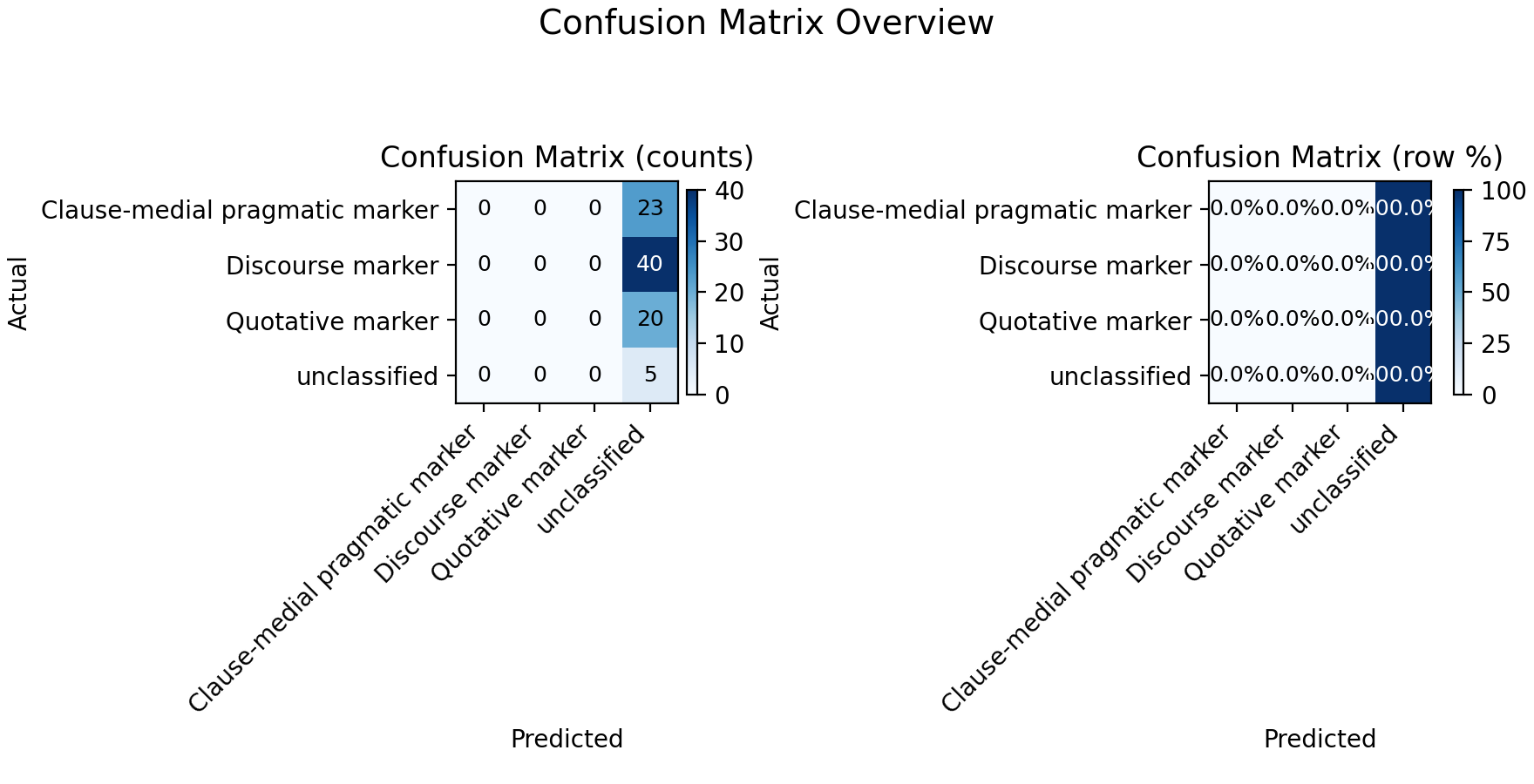Click the 'Confusion Matrix Overview' main title

pos(766,23)
